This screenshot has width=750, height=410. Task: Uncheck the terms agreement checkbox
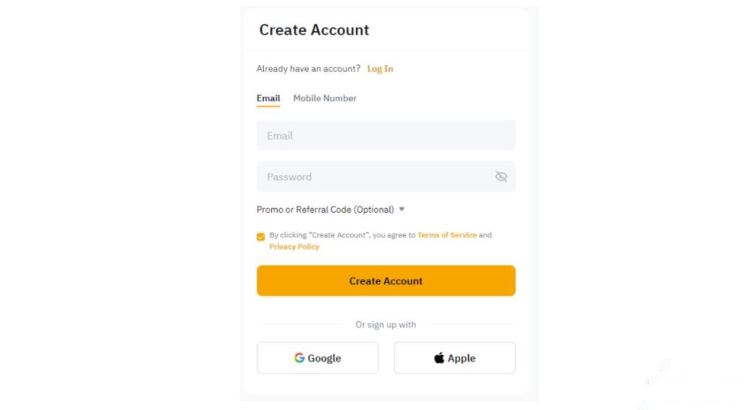(261, 237)
